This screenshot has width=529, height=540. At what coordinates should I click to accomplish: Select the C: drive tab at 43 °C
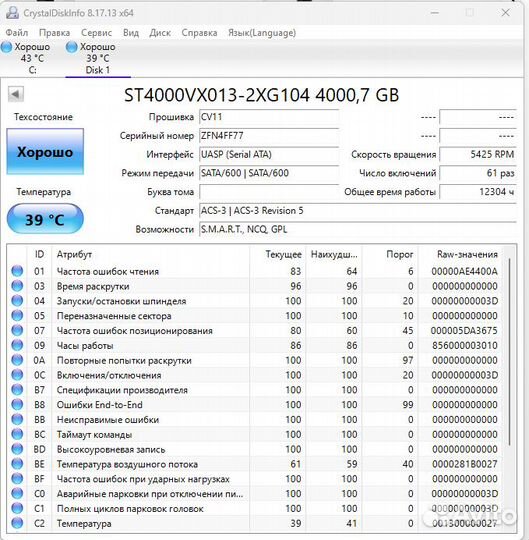[32, 58]
